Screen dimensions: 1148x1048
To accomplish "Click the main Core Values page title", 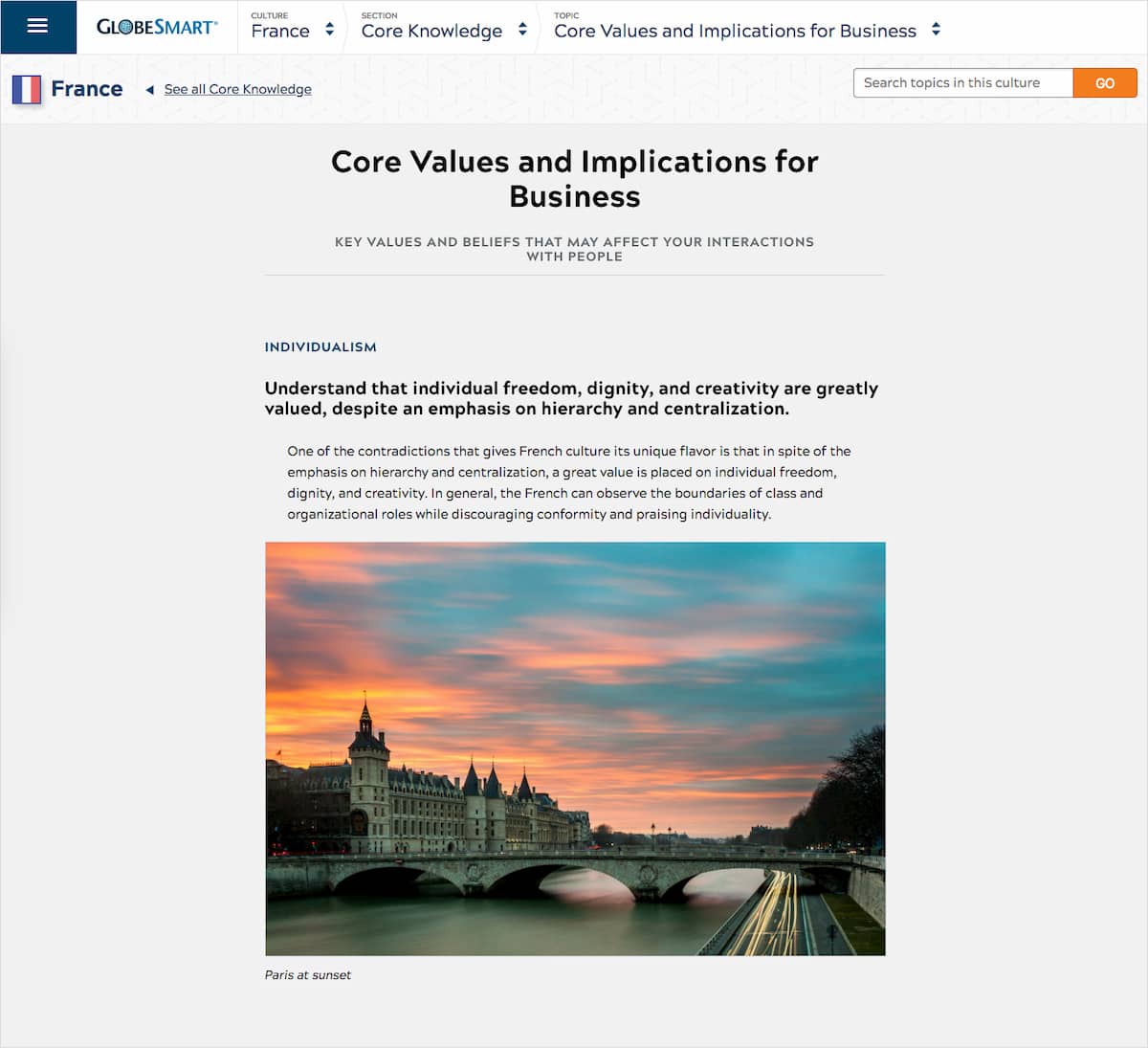I will tap(574, 179).
